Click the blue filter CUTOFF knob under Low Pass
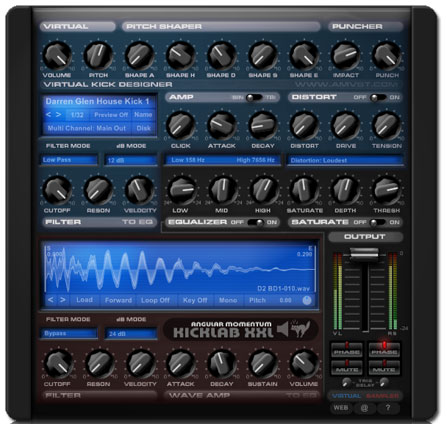This screenshot has height=424, width=447. pyautogui.click(x=57, y=190)
